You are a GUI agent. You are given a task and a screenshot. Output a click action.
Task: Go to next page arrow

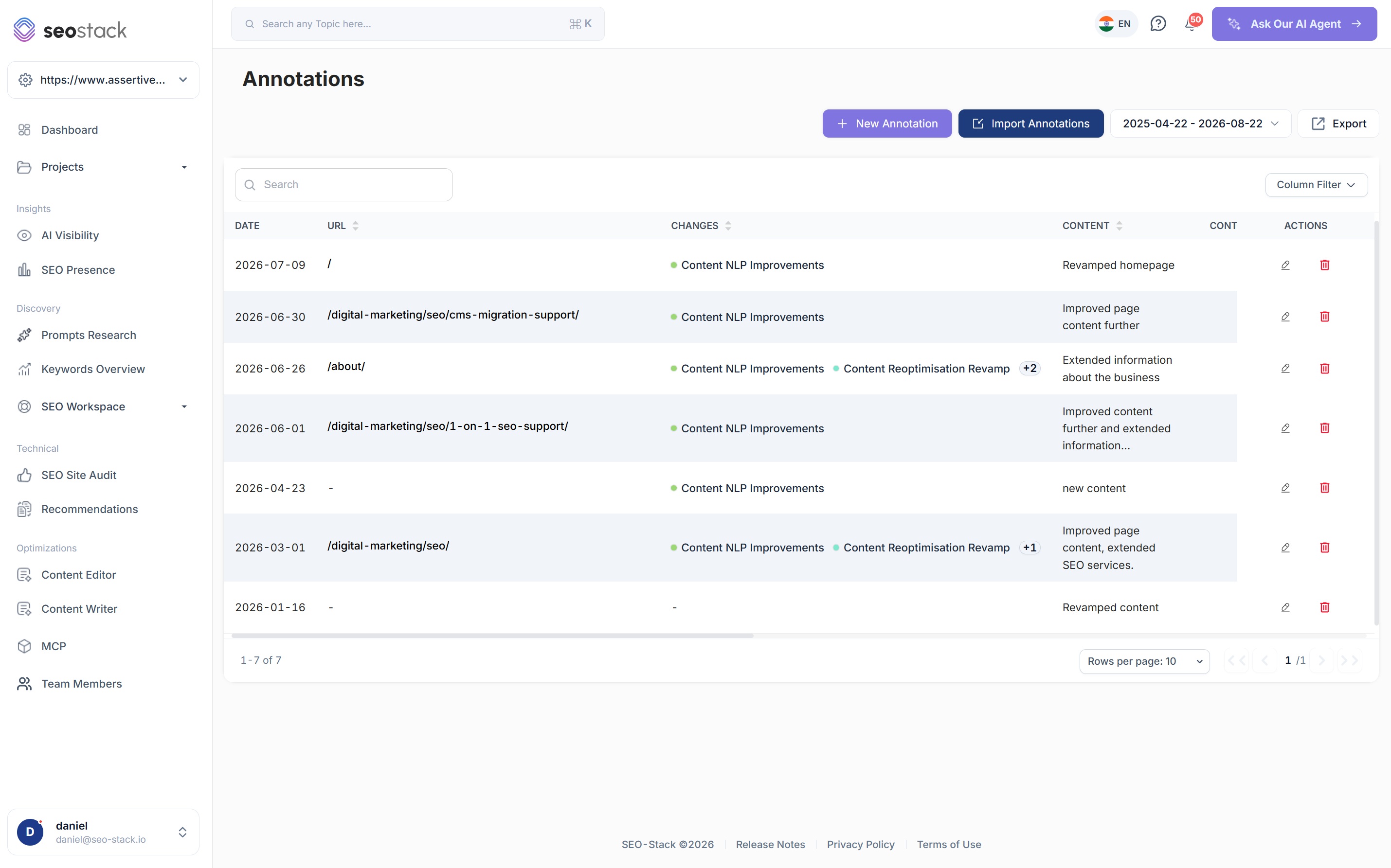(x=1321, y=661)
